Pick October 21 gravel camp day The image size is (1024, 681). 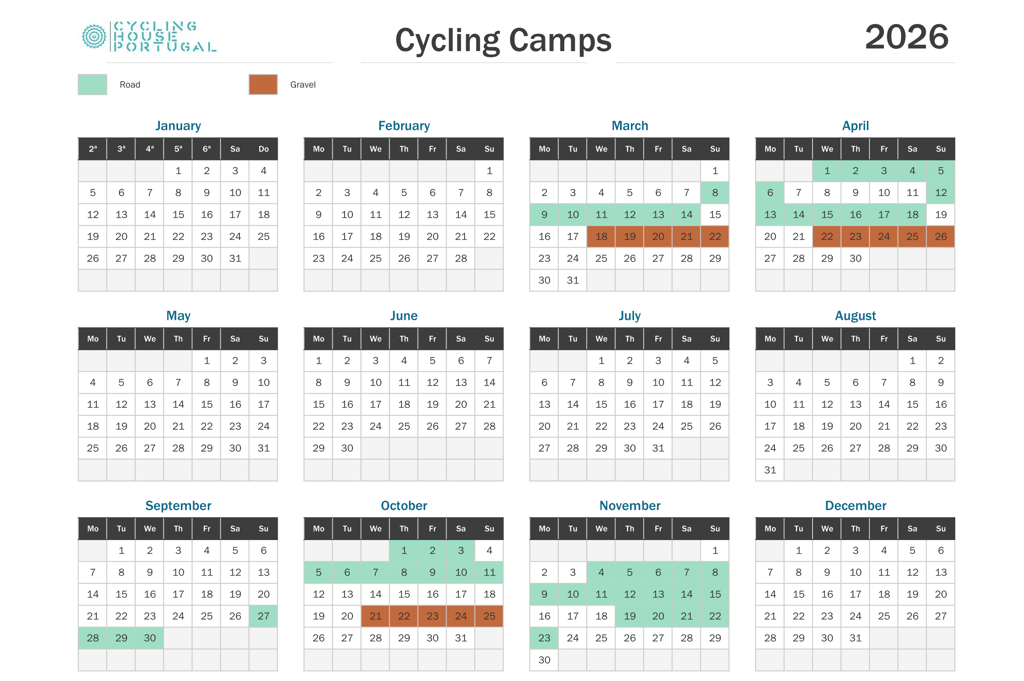pos(376,616)
